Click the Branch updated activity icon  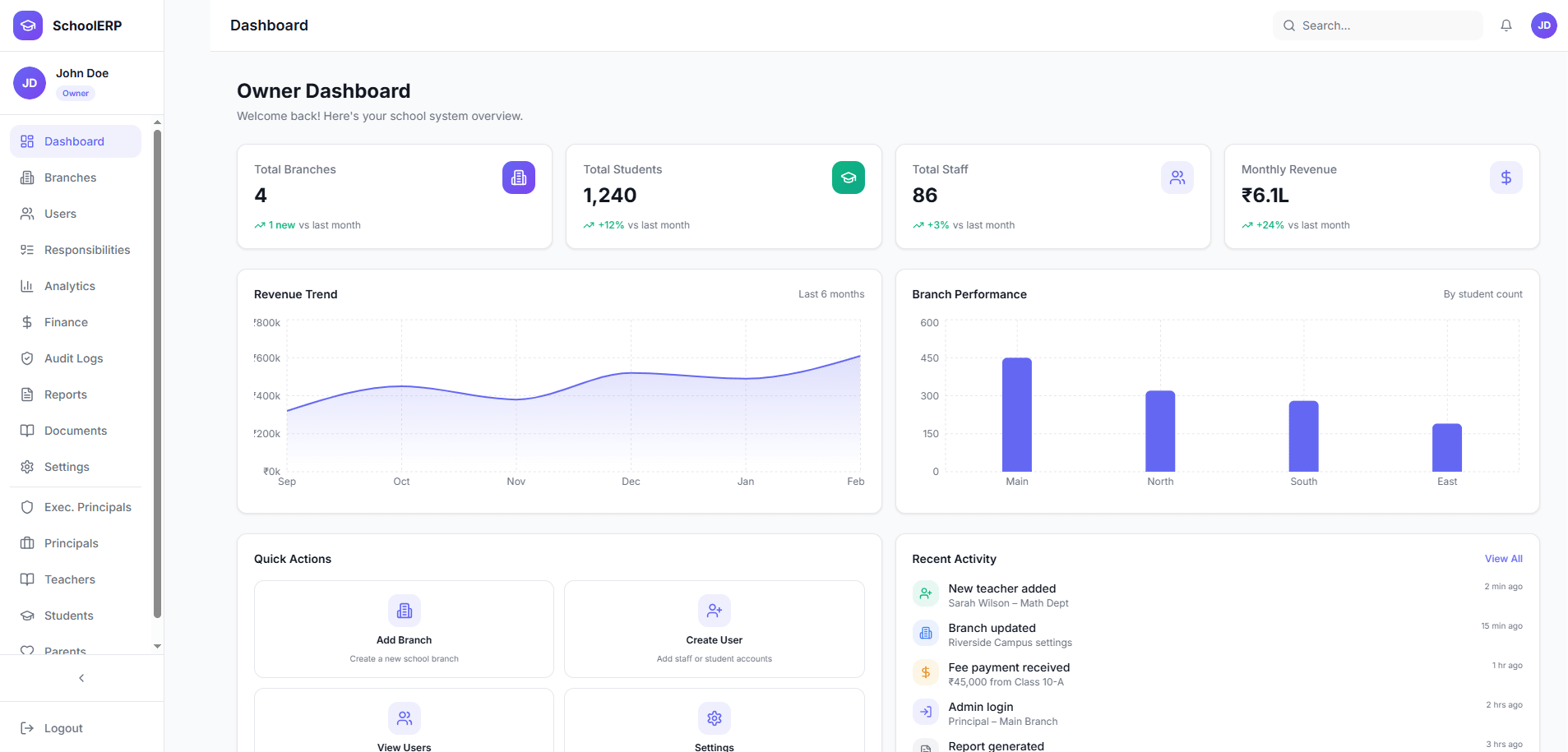point(926,633)
